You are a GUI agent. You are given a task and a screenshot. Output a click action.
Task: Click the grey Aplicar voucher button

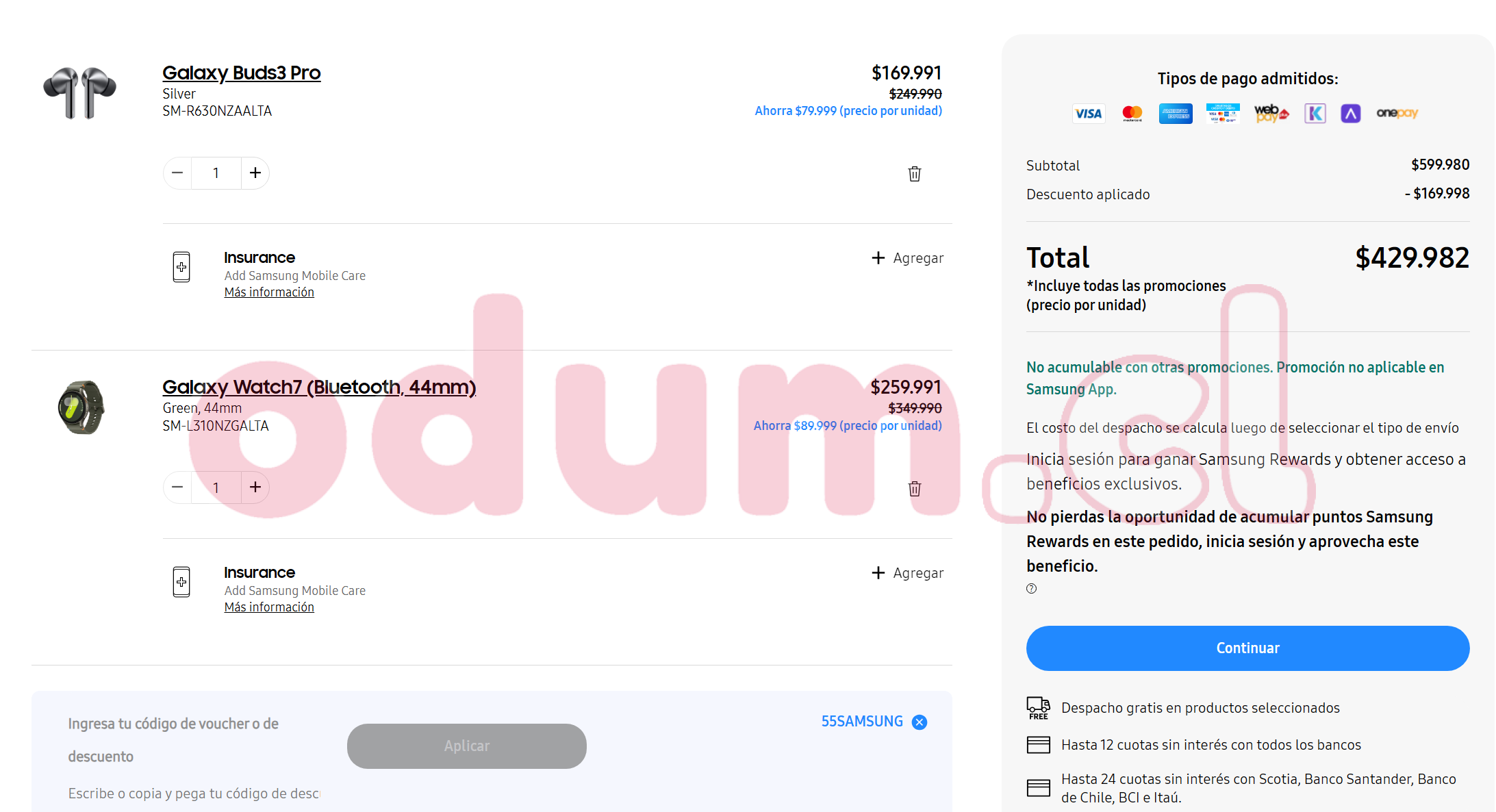point(466,746)
